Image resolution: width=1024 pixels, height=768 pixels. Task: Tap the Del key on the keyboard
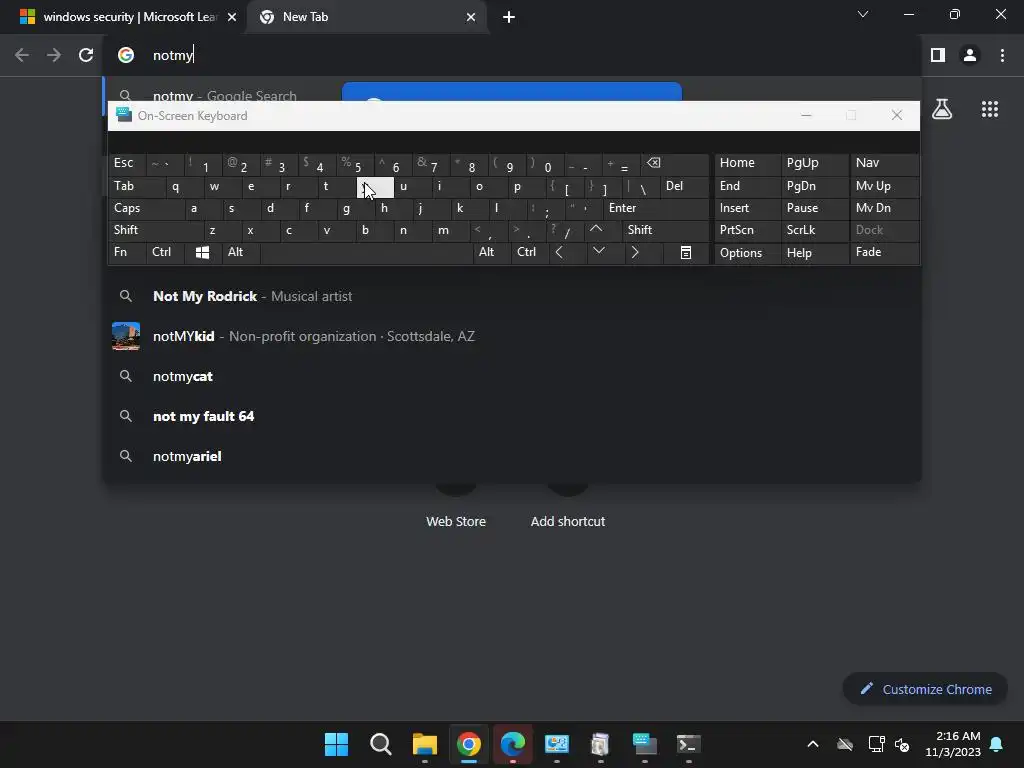tap(685, 187)
